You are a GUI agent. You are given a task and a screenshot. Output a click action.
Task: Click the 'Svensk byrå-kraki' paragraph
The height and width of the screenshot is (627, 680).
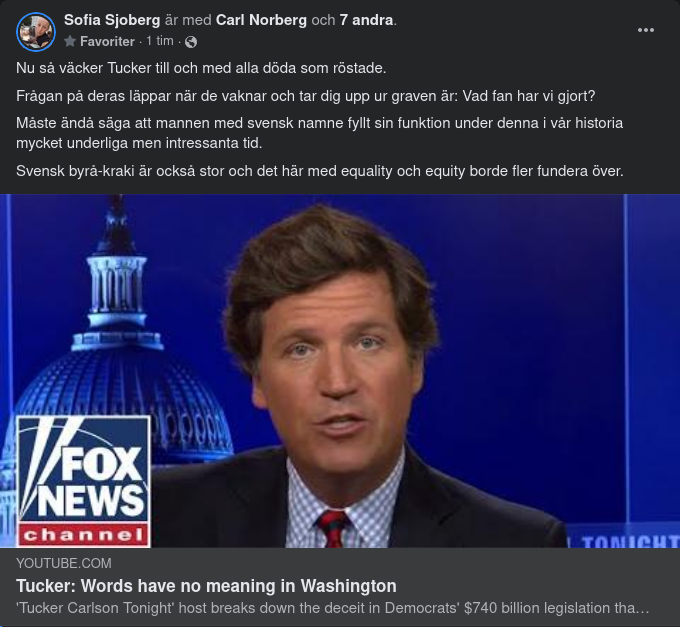[x=320, y=171]
